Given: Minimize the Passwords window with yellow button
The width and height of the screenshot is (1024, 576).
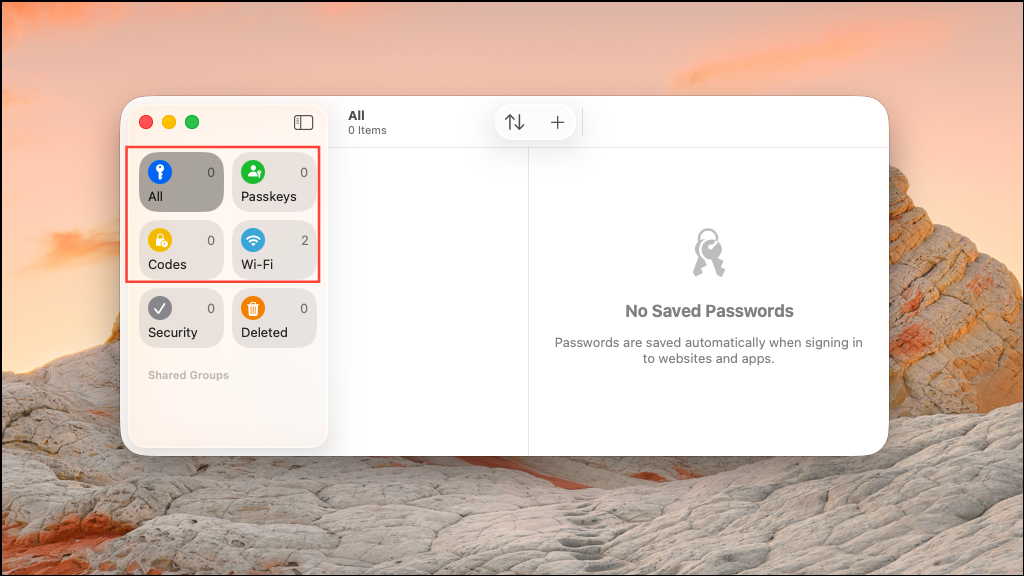Looking at the screenshot, I should tap(169, 122).
